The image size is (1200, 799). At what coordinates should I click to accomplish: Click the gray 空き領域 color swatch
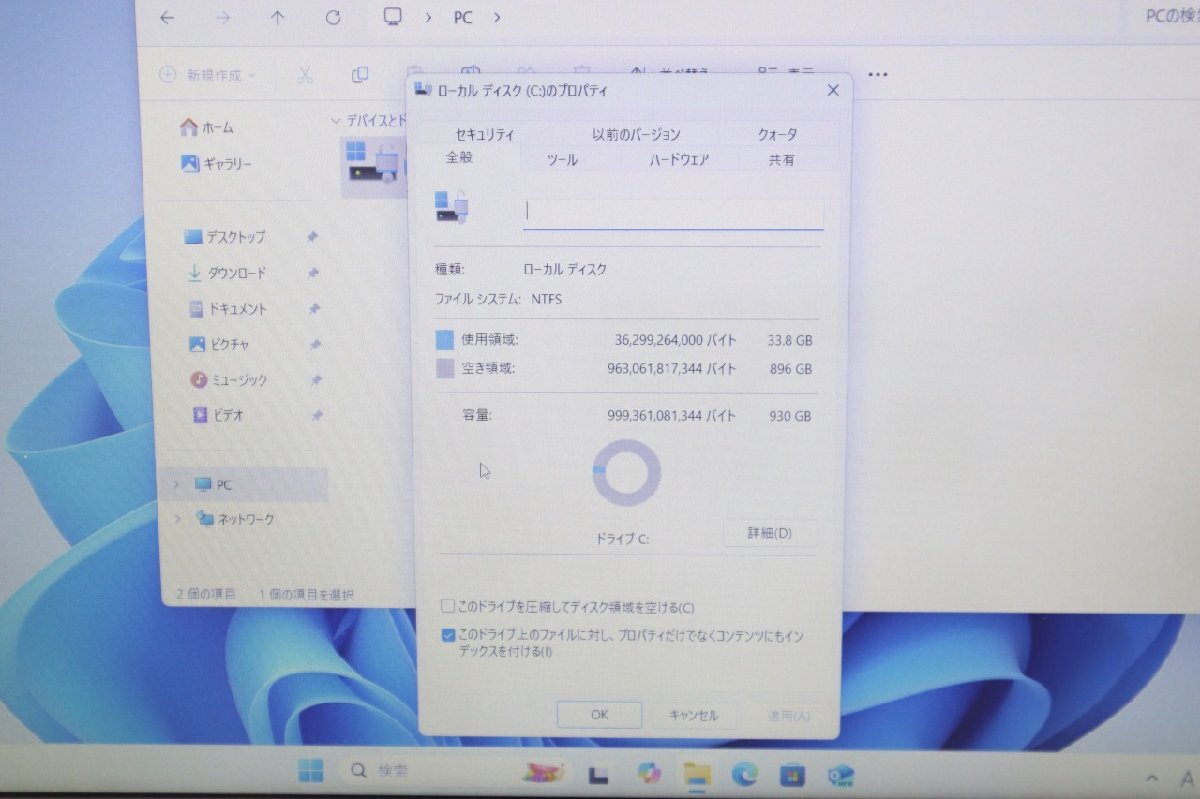[444, 369]
